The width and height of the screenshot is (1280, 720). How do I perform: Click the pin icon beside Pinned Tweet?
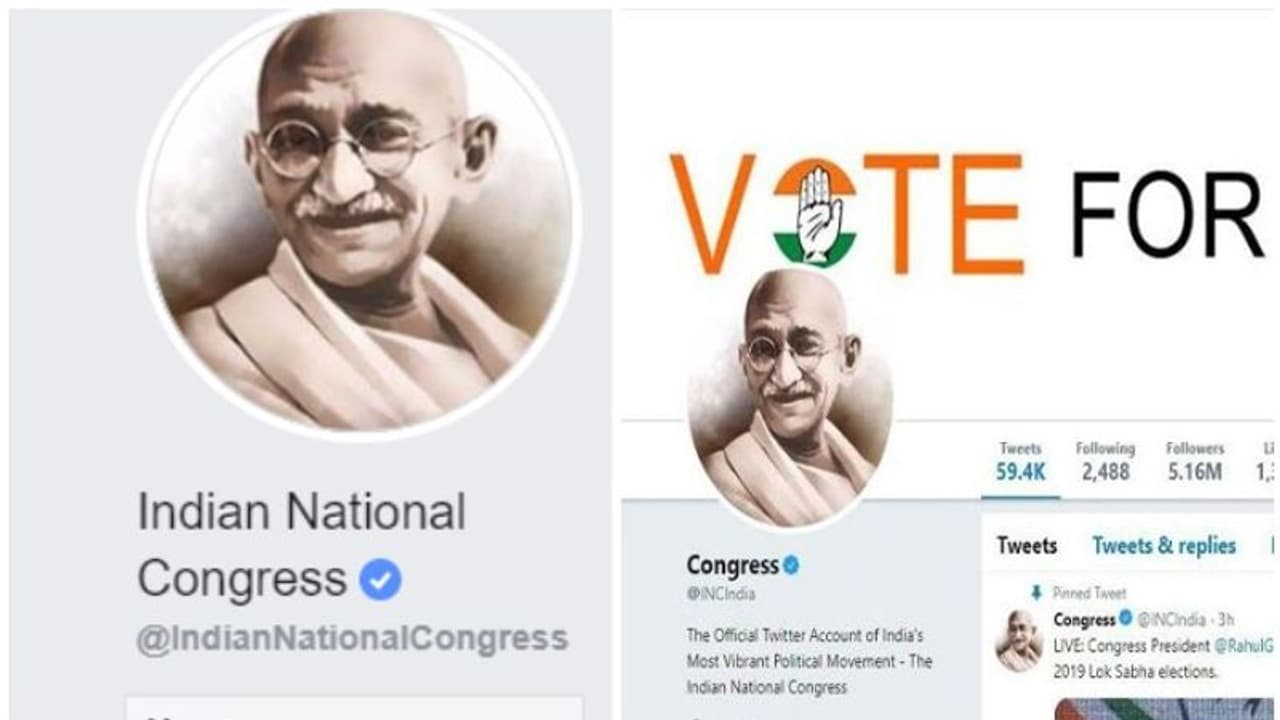[x=1035, y=593]
